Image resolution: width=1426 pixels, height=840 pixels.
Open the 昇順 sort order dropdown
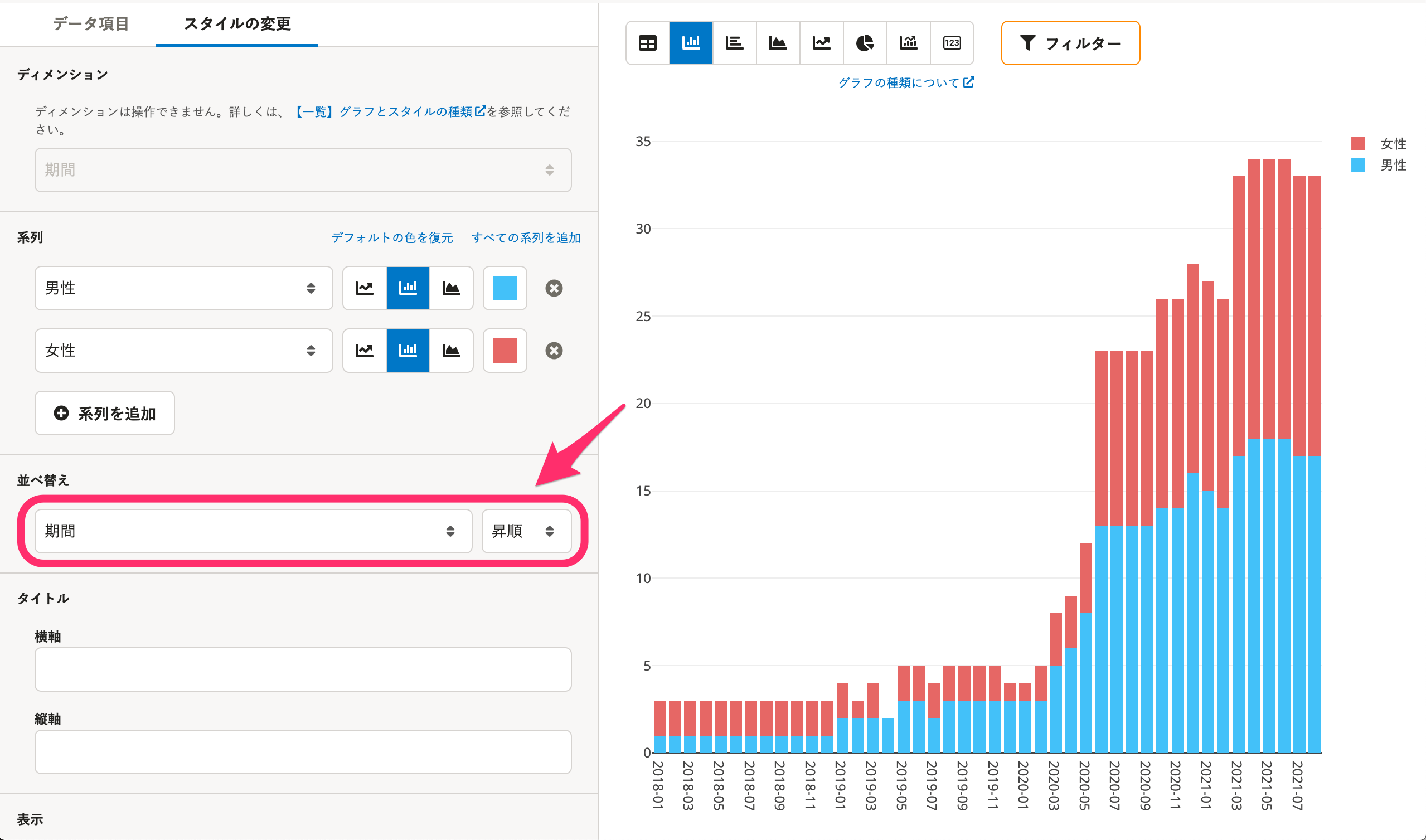[x=526, y=531]
